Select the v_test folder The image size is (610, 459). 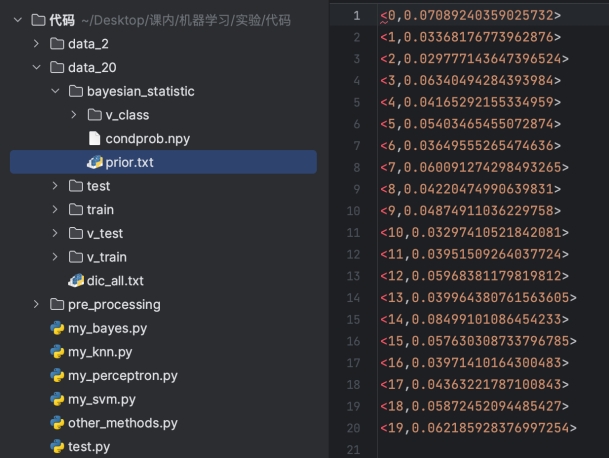pos(106,234)
